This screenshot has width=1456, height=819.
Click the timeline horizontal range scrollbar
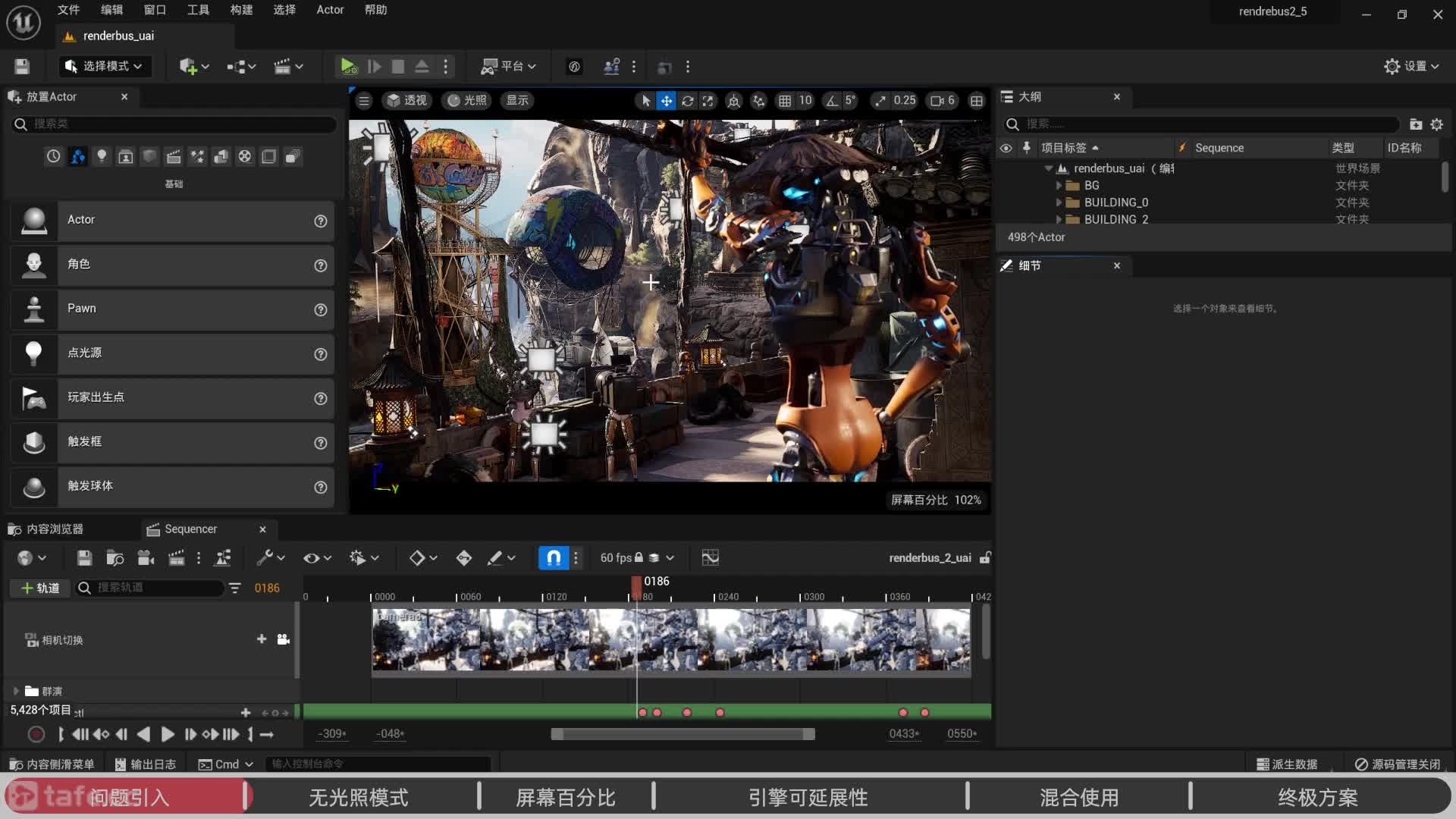682,734
